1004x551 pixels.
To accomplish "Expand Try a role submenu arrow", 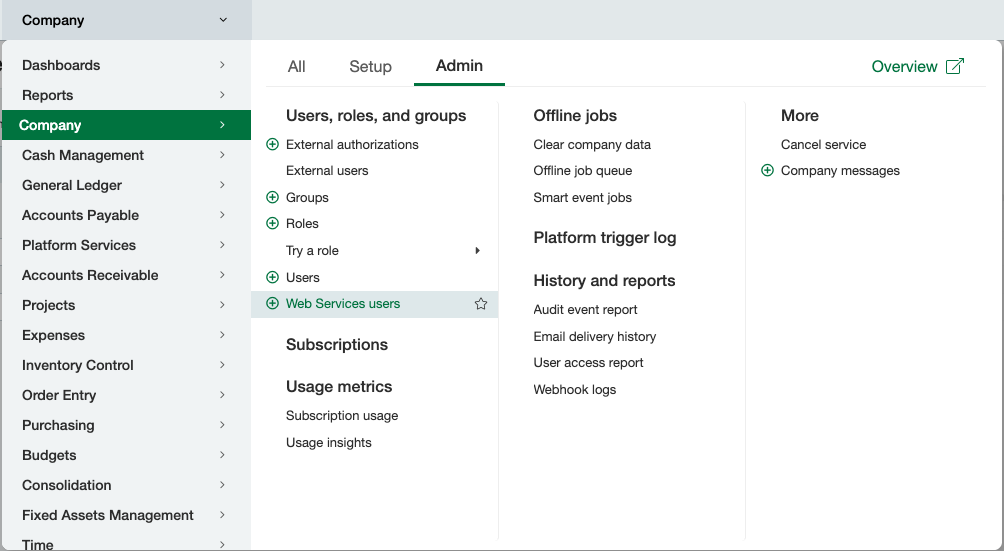I will click(x=477, y=251).
